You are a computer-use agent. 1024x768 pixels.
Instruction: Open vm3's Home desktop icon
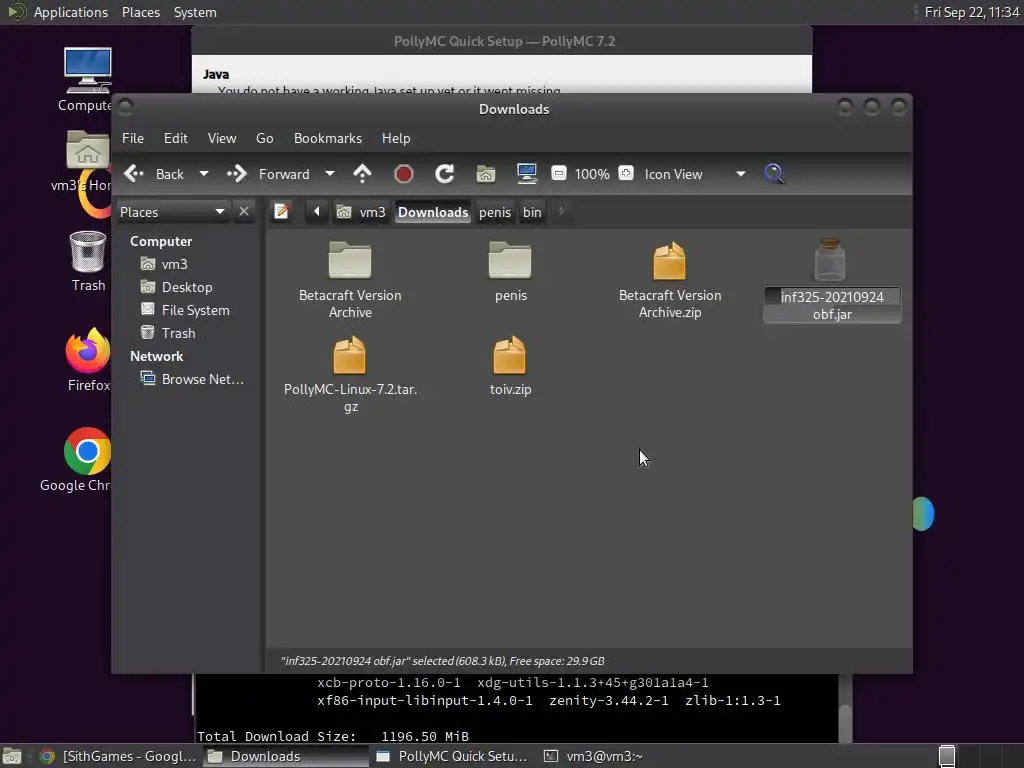85,161
